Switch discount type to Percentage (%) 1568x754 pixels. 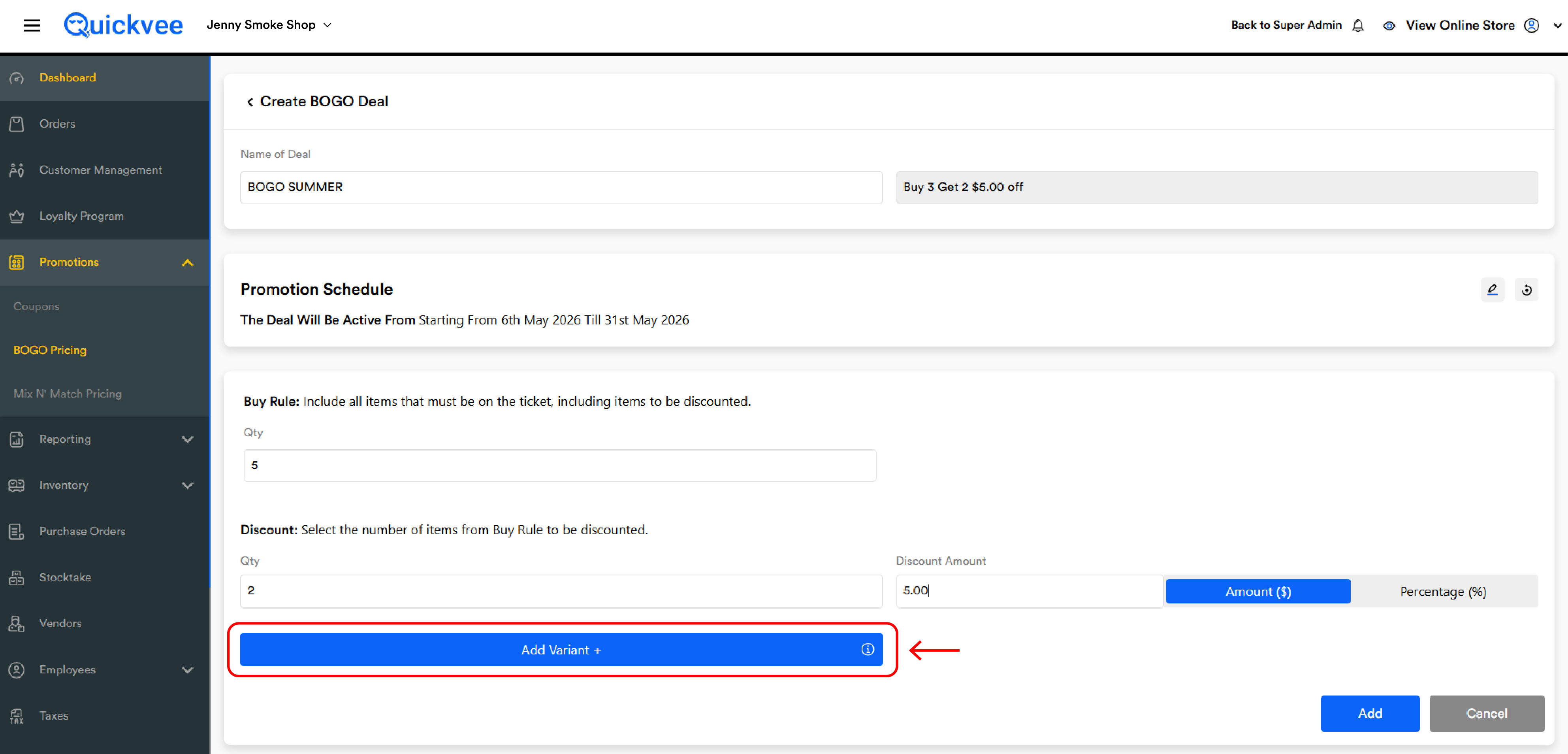pyautogui.click(x=1443, y=592)
